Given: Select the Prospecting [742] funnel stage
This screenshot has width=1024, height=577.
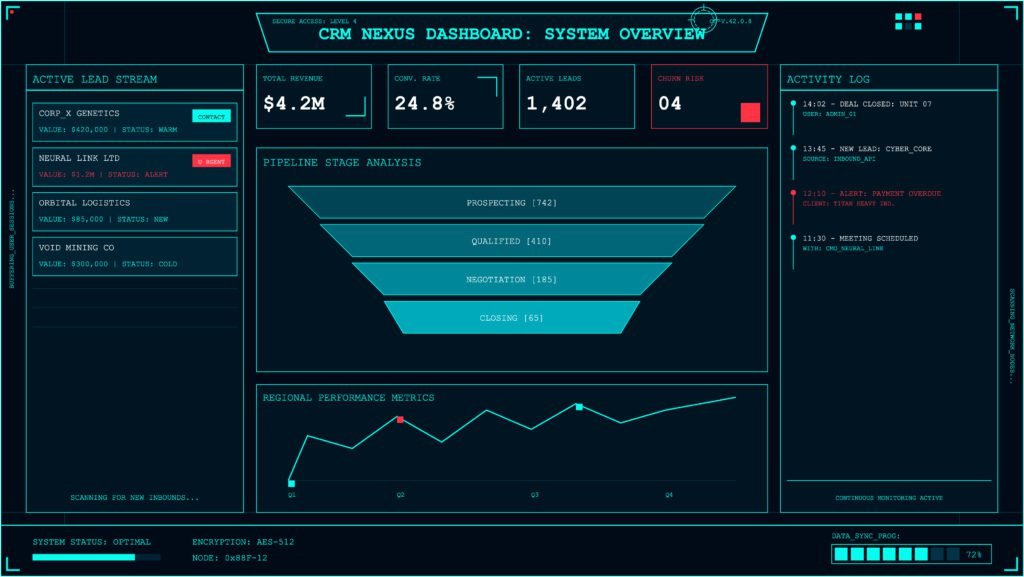Looking at the screenshot, I should [x=511, y=203].
